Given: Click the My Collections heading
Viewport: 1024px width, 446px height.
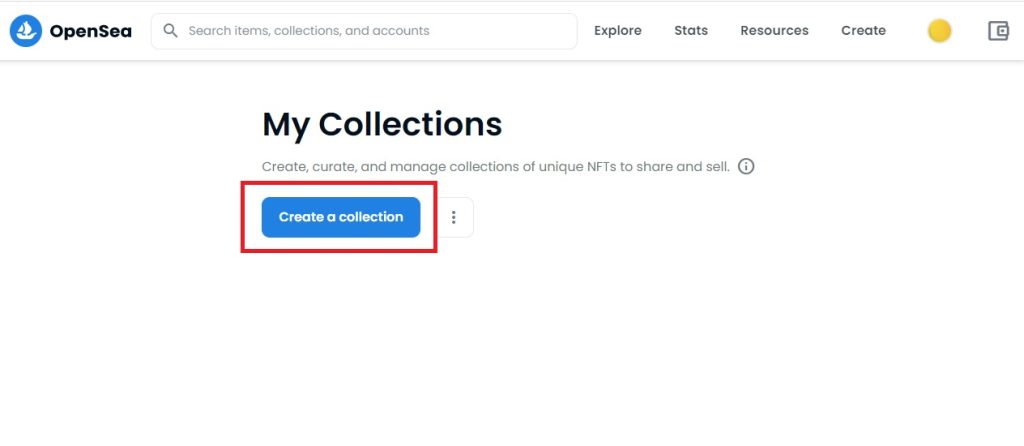Looking at the screenshot, I should click(382, 124).
